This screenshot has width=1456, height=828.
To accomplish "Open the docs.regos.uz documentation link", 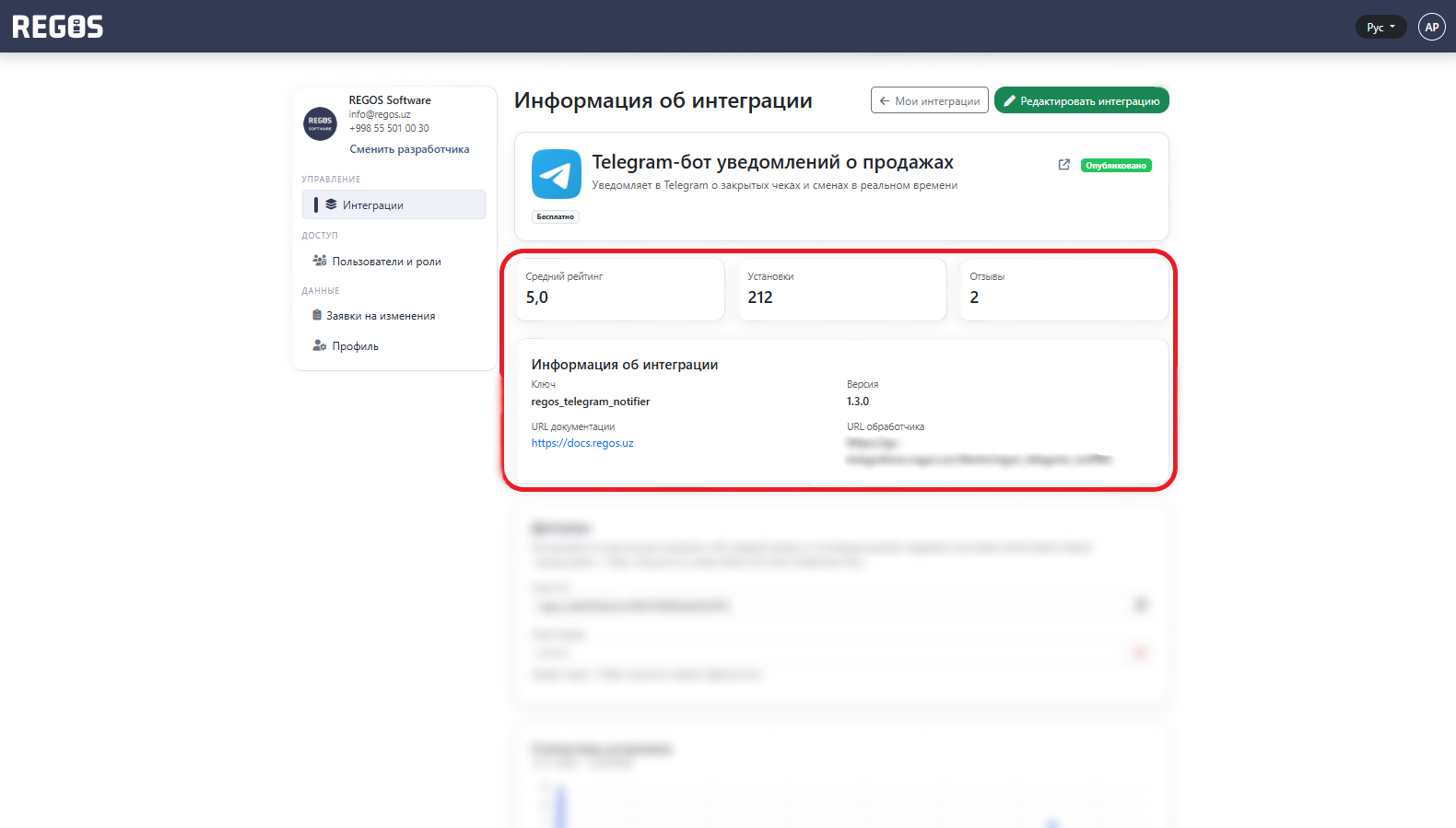I will pyautogui.click(x=582, y=443).
